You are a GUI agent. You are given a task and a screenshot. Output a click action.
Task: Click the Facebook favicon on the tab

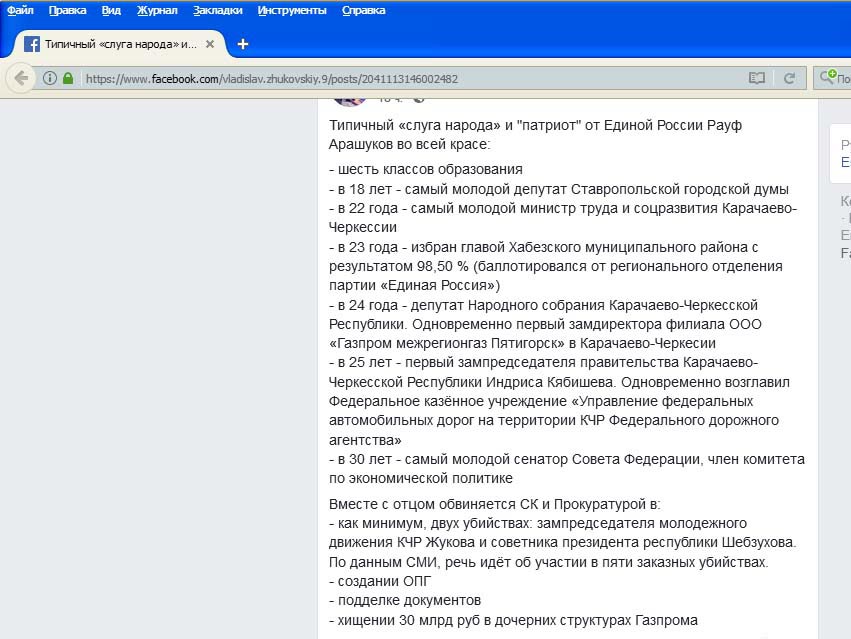tap(32, 44)
